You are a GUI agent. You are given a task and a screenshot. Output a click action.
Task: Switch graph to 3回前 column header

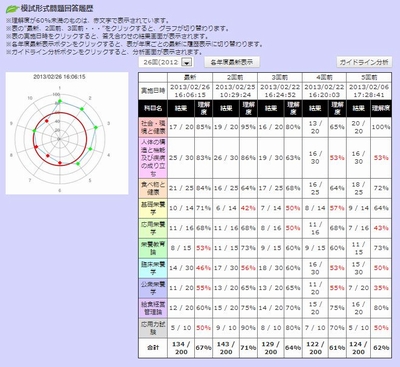pyautogui.click(x=280, y=77)
